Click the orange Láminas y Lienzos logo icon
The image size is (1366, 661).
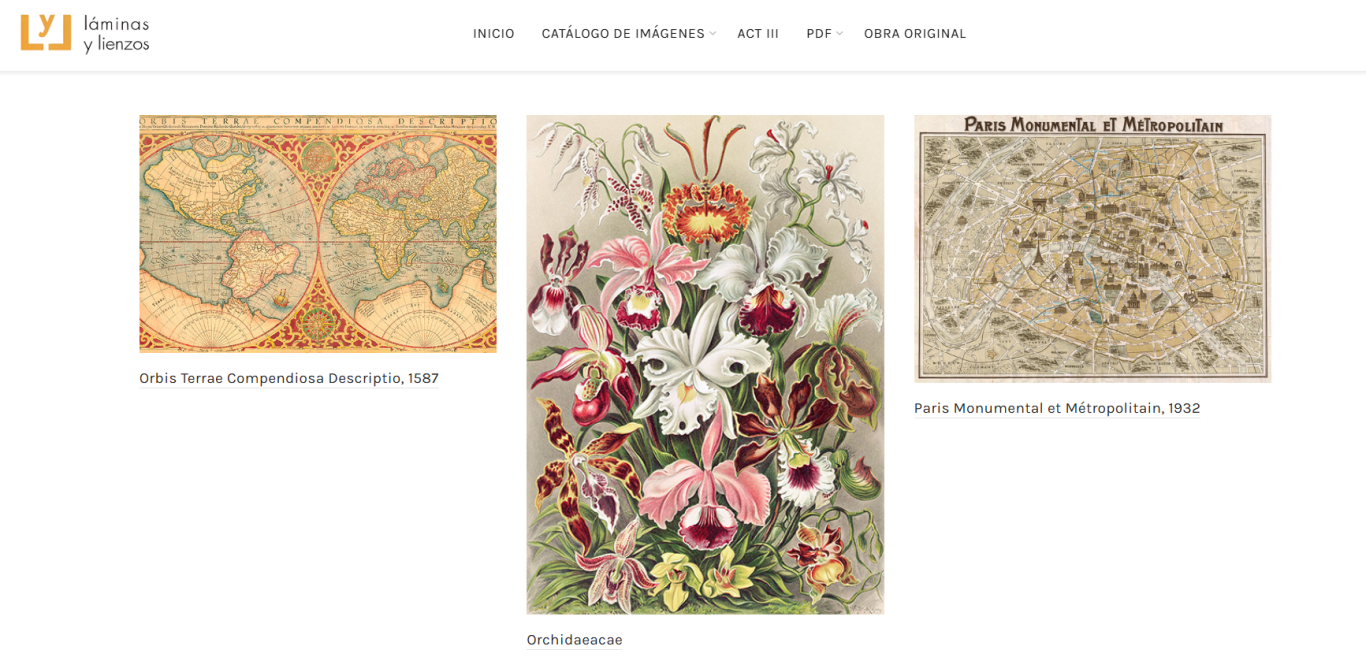[46, 33]
